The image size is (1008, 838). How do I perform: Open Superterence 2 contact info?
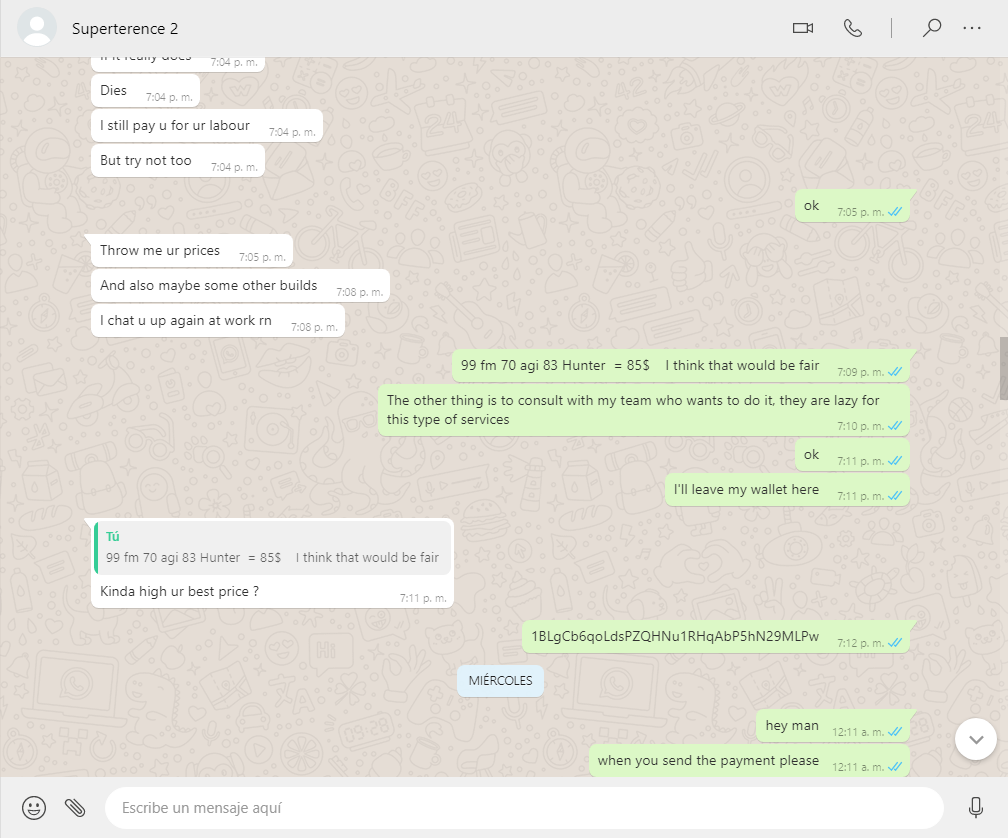tap(125, 29)
